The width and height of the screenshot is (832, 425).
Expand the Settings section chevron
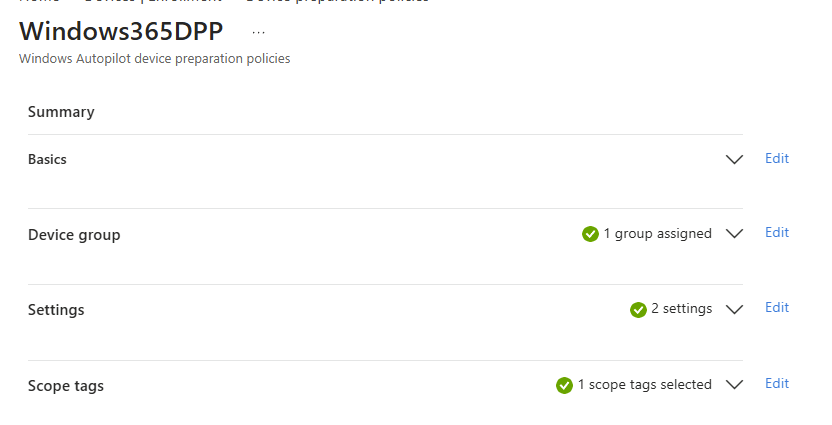coord(735,310)
